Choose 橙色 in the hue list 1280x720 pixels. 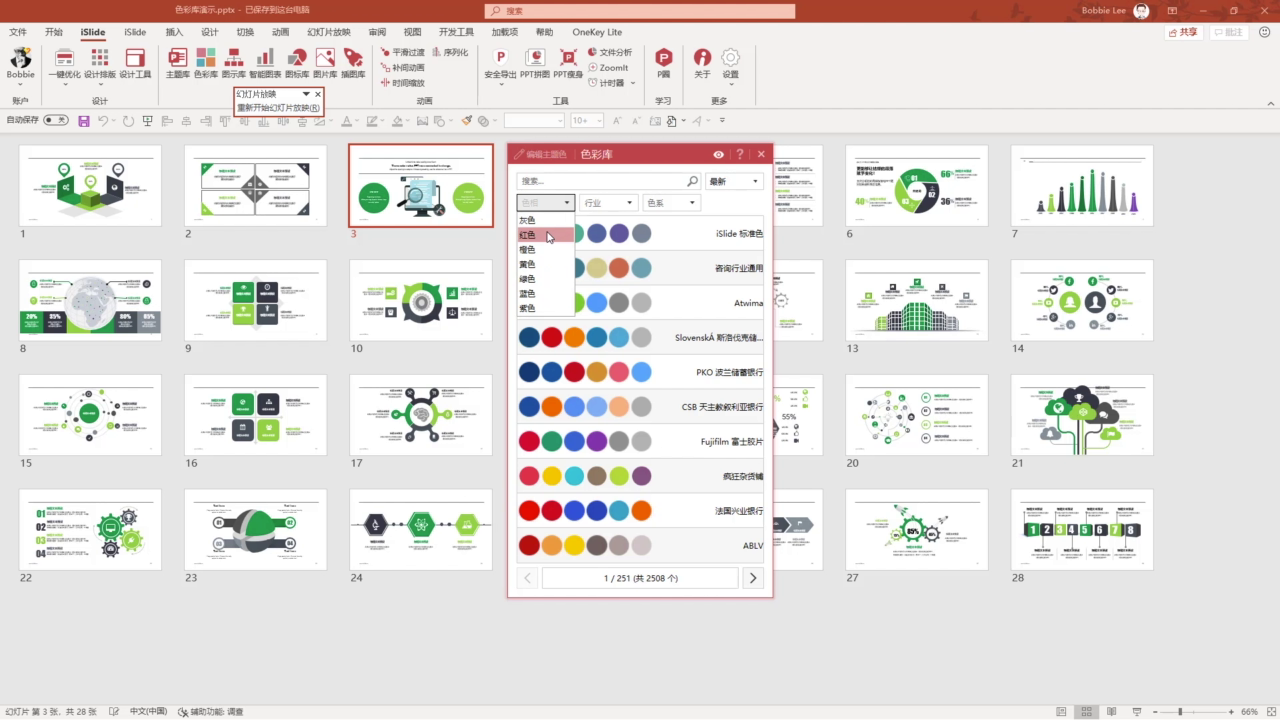point(545,250)
